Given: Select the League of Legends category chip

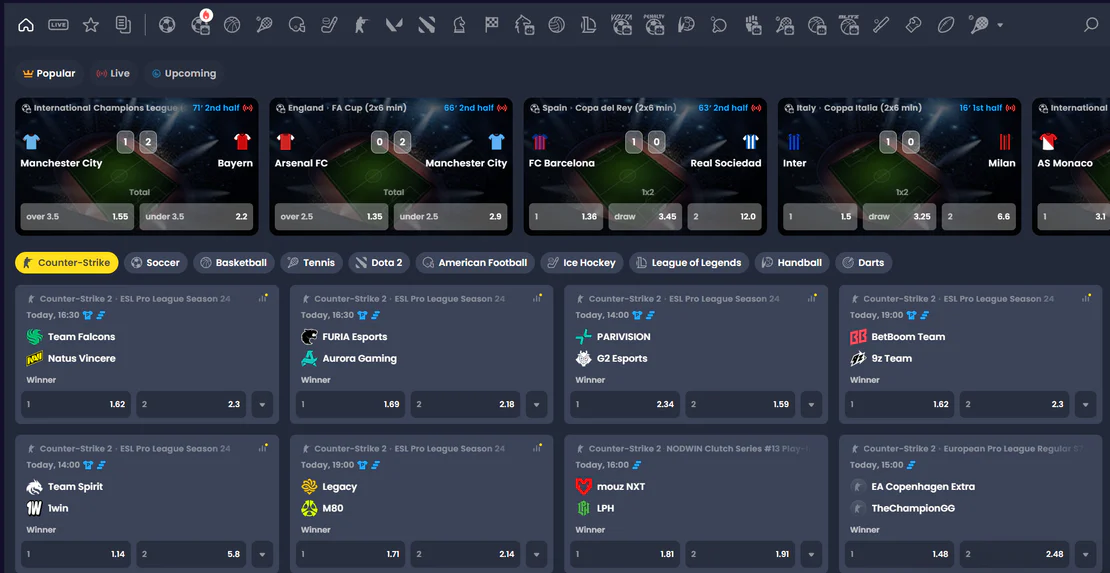Looking at the screenshot, I should pyautogui.click(x=689, y=263).
